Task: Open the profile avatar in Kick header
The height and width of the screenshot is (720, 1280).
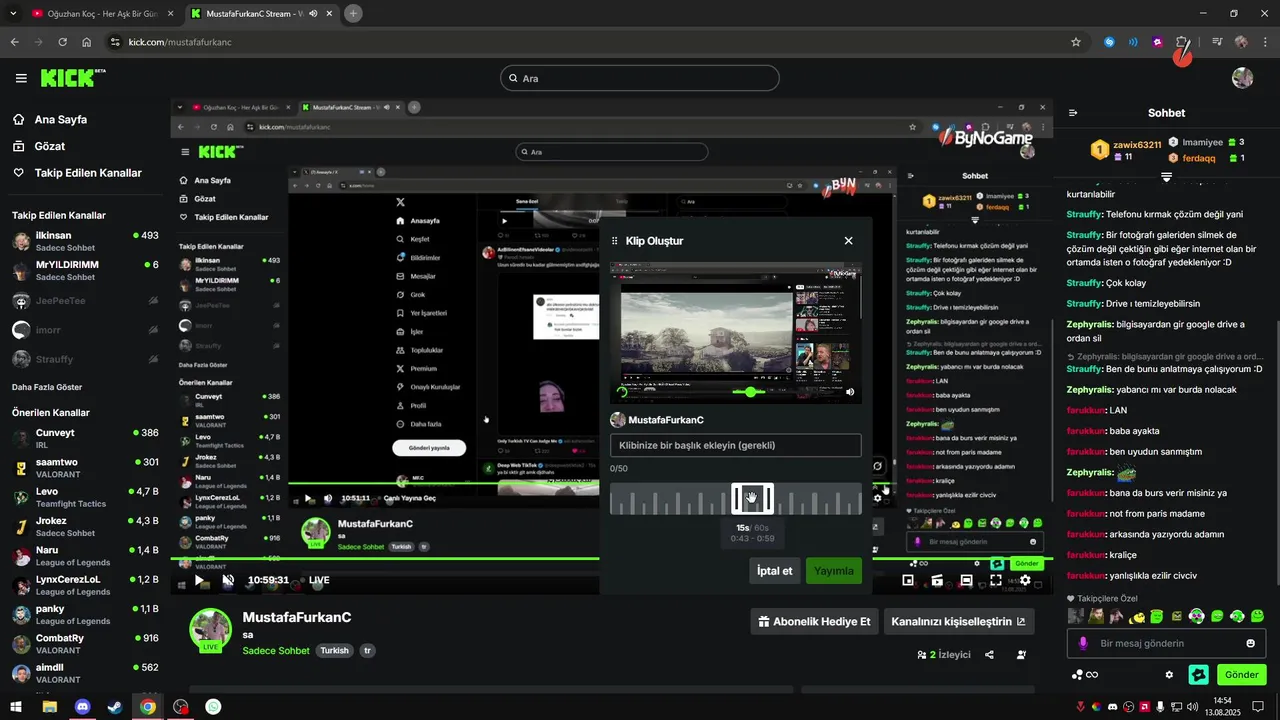Action: pos(1242,78)
